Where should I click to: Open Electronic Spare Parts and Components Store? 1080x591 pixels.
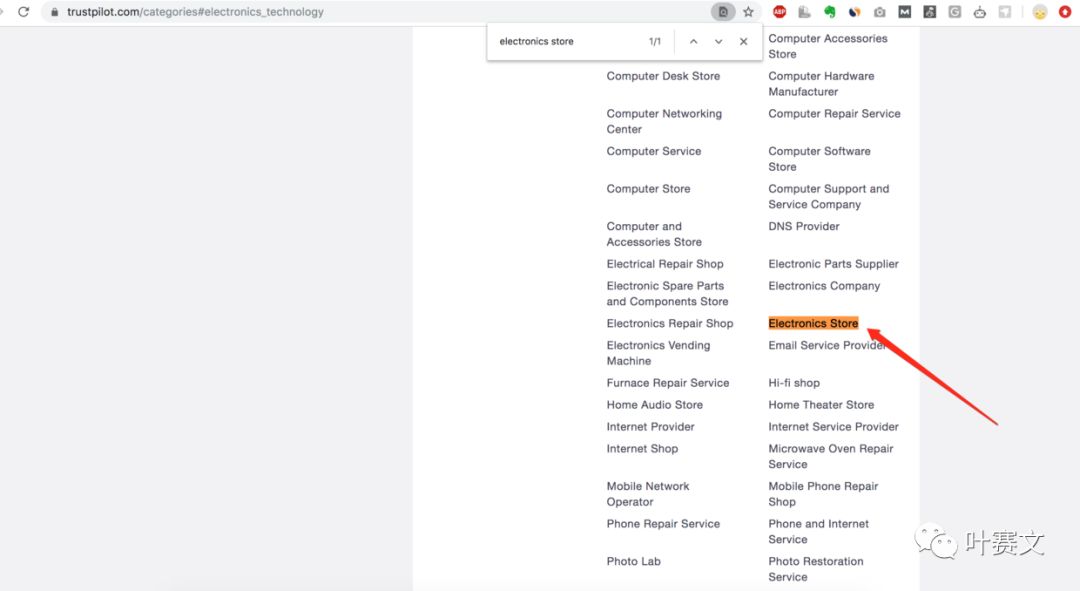[667, 293]
